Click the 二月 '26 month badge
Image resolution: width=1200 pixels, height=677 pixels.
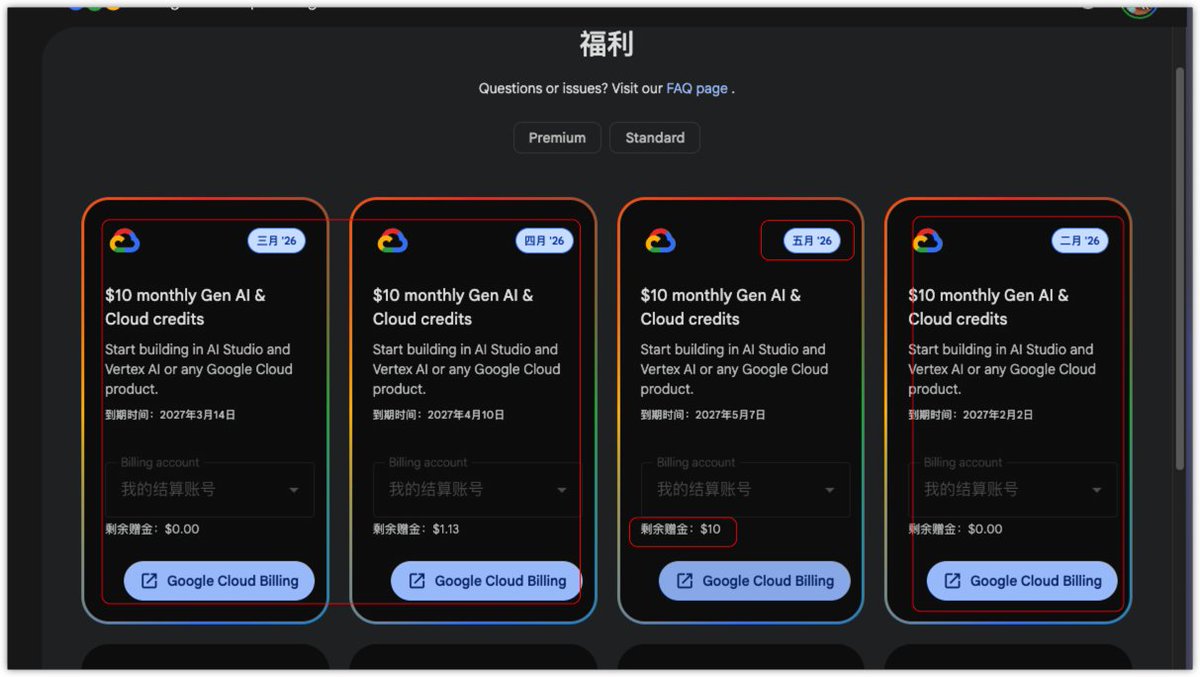(1080, 241)
